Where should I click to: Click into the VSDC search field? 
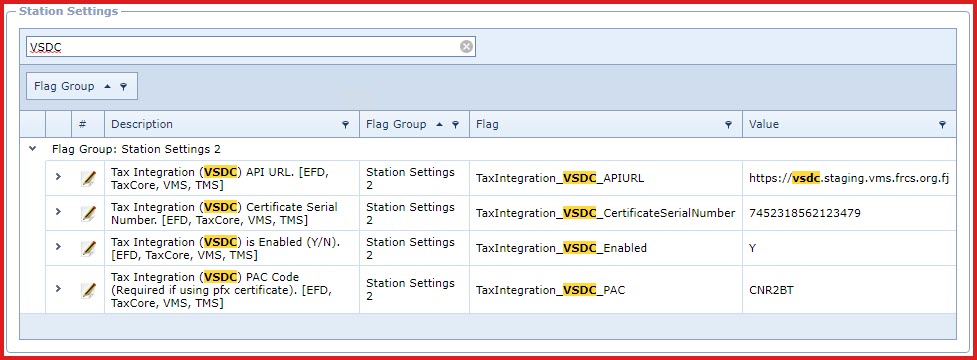coord(243,46)
